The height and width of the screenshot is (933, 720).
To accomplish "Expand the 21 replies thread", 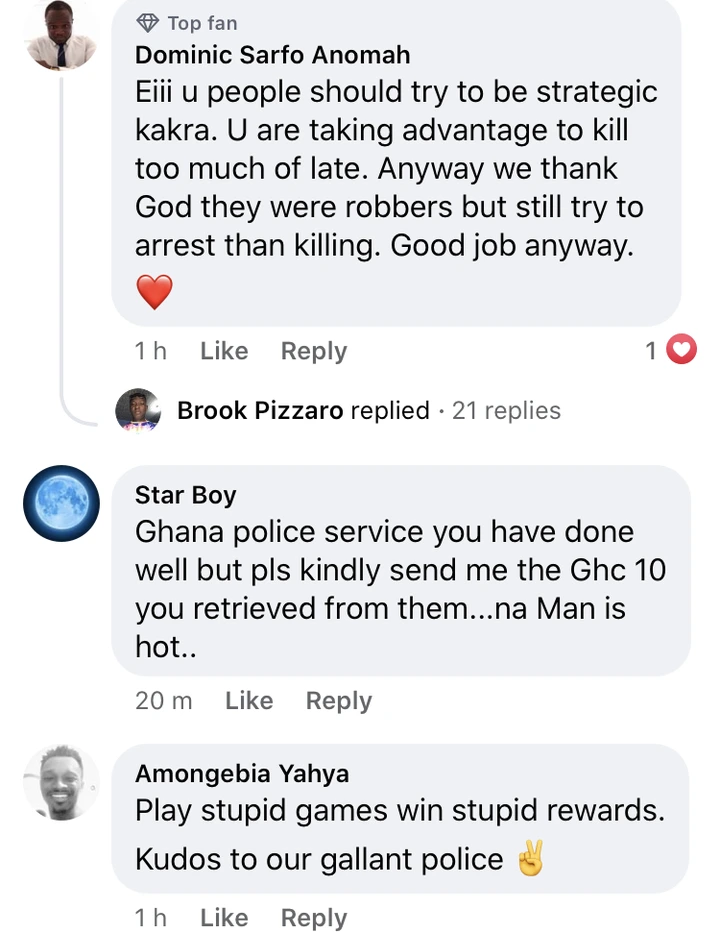I will pos(506,410).
